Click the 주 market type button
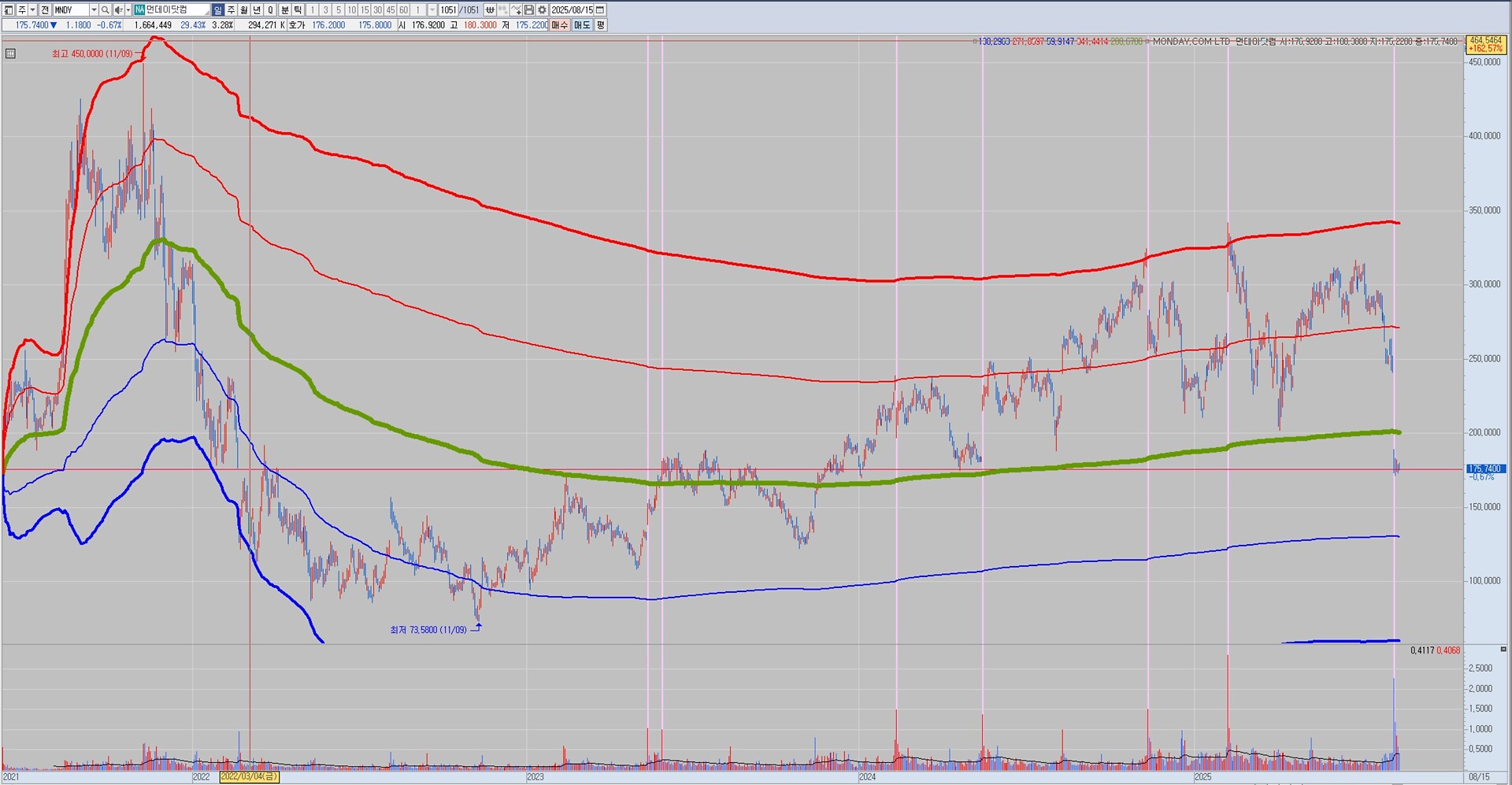1512x785 pixels. [21, 9]
